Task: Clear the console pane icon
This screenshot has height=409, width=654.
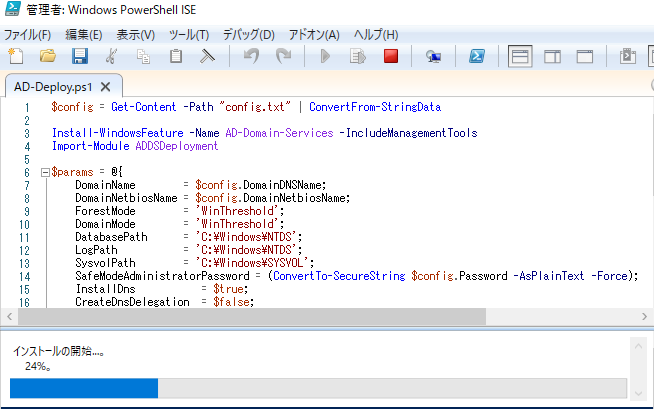Action: tap(207, 56)
